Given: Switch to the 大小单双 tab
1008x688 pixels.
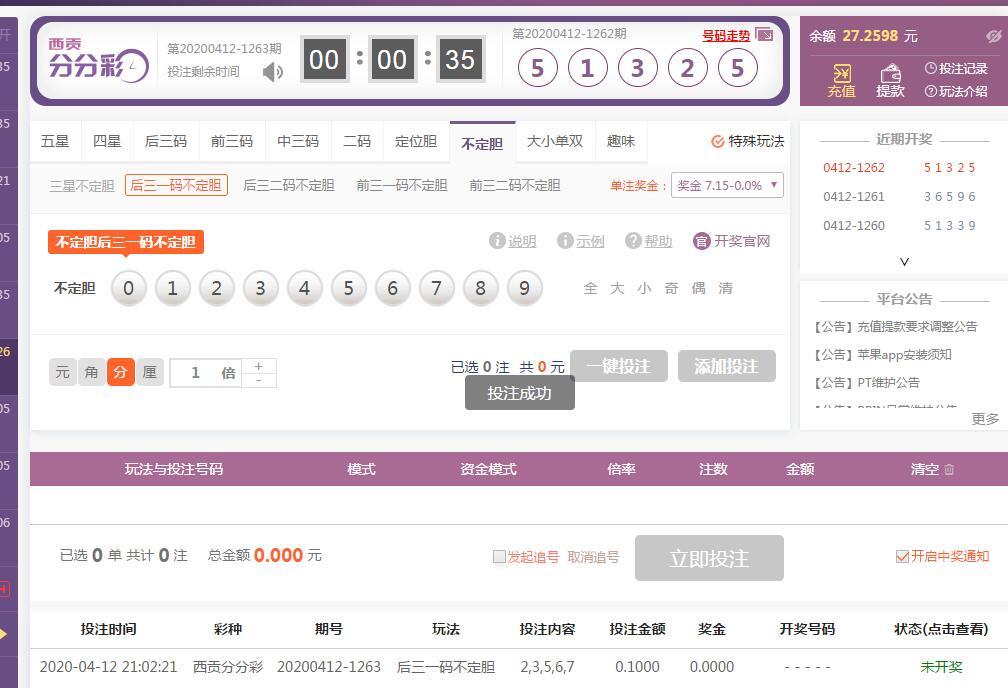Looking at the screenshot, I should (555, 141).
